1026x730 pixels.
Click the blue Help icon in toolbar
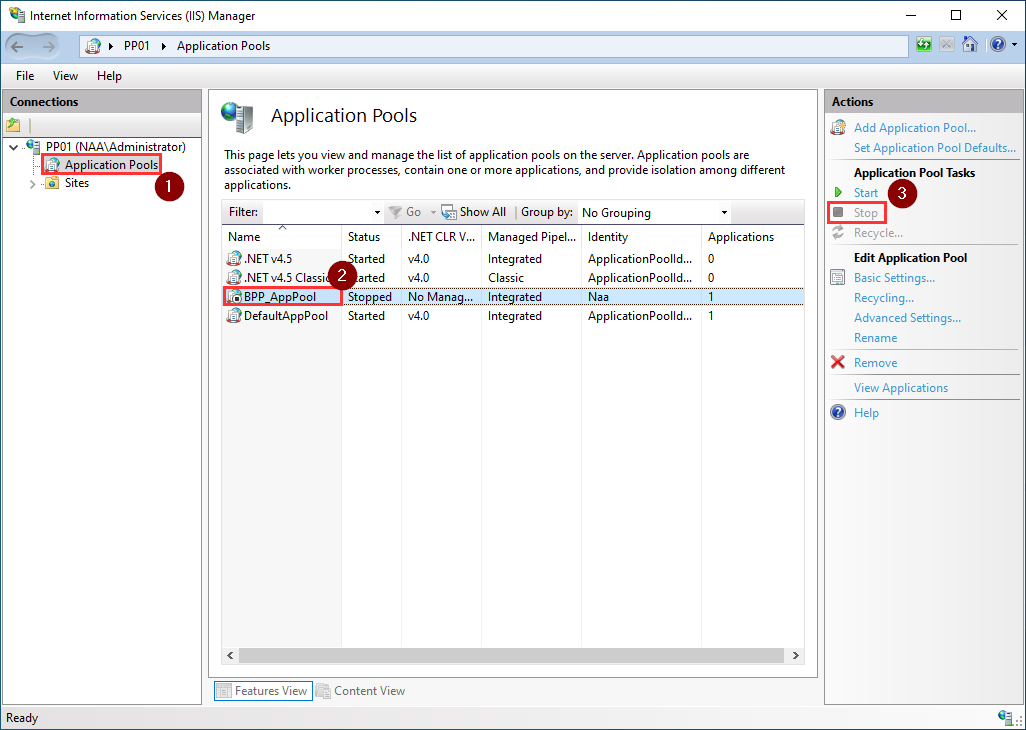point(998,44)
